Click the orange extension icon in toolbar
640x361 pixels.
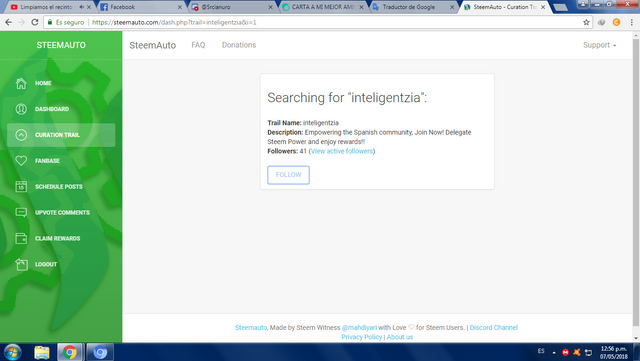click(x=616, y=22)
